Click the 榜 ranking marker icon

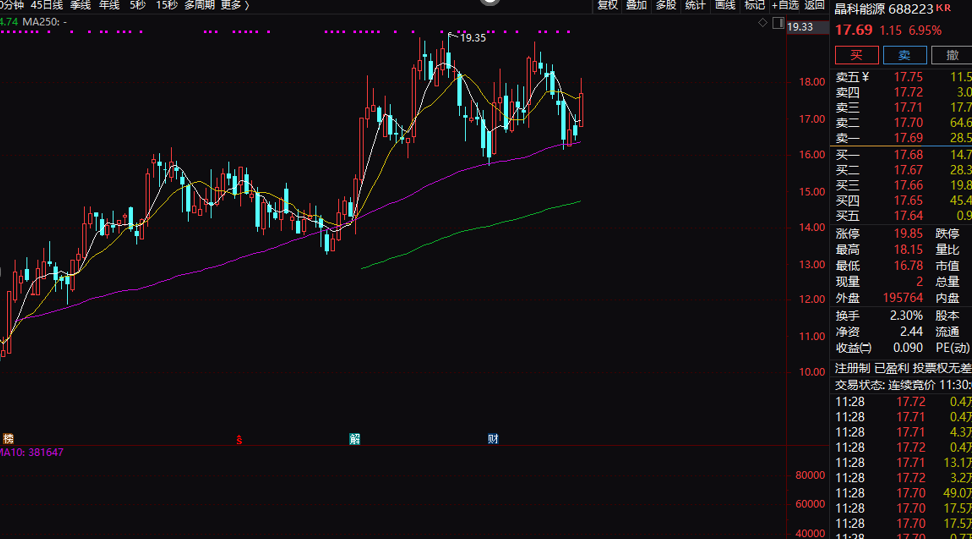tap(8, 439)
